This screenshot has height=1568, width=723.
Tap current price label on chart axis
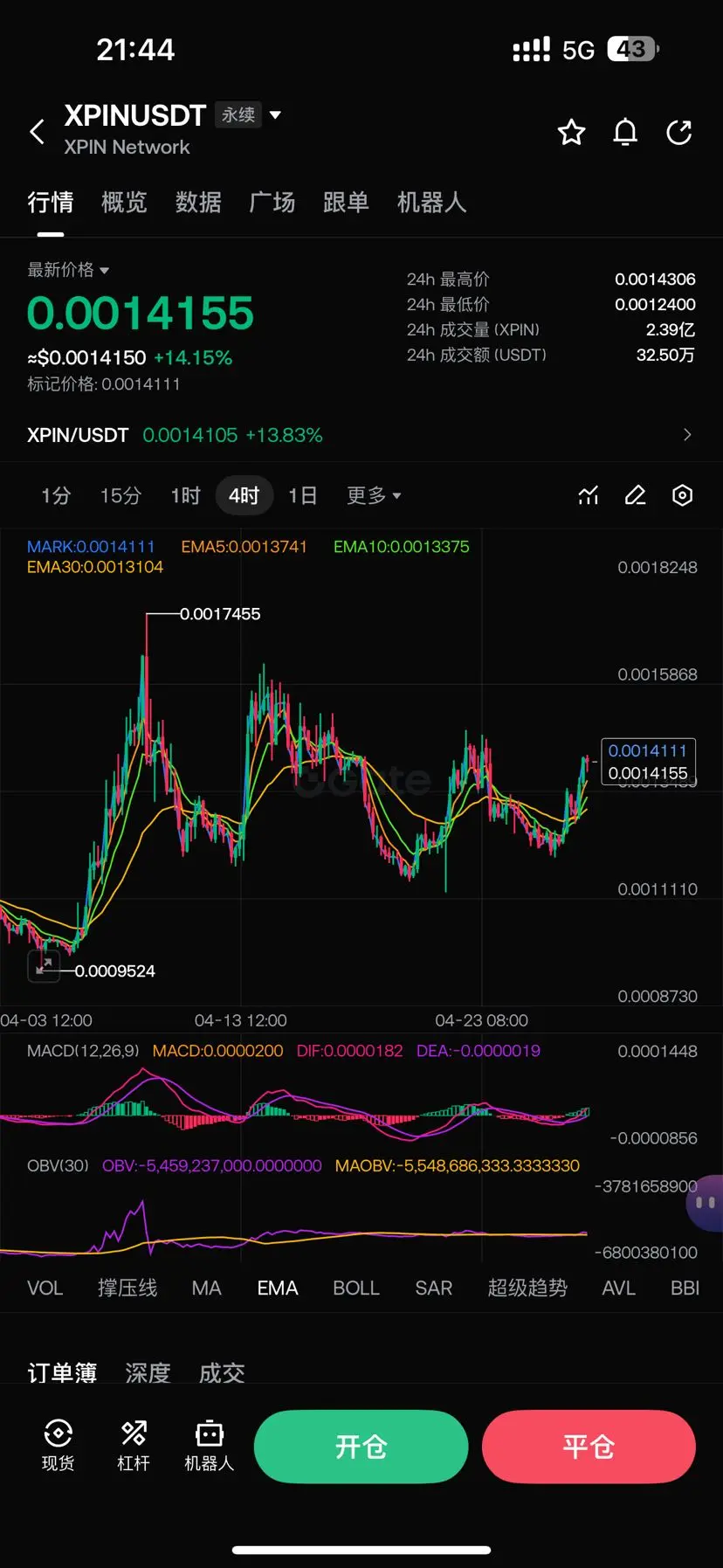click(x=648, y=762)
